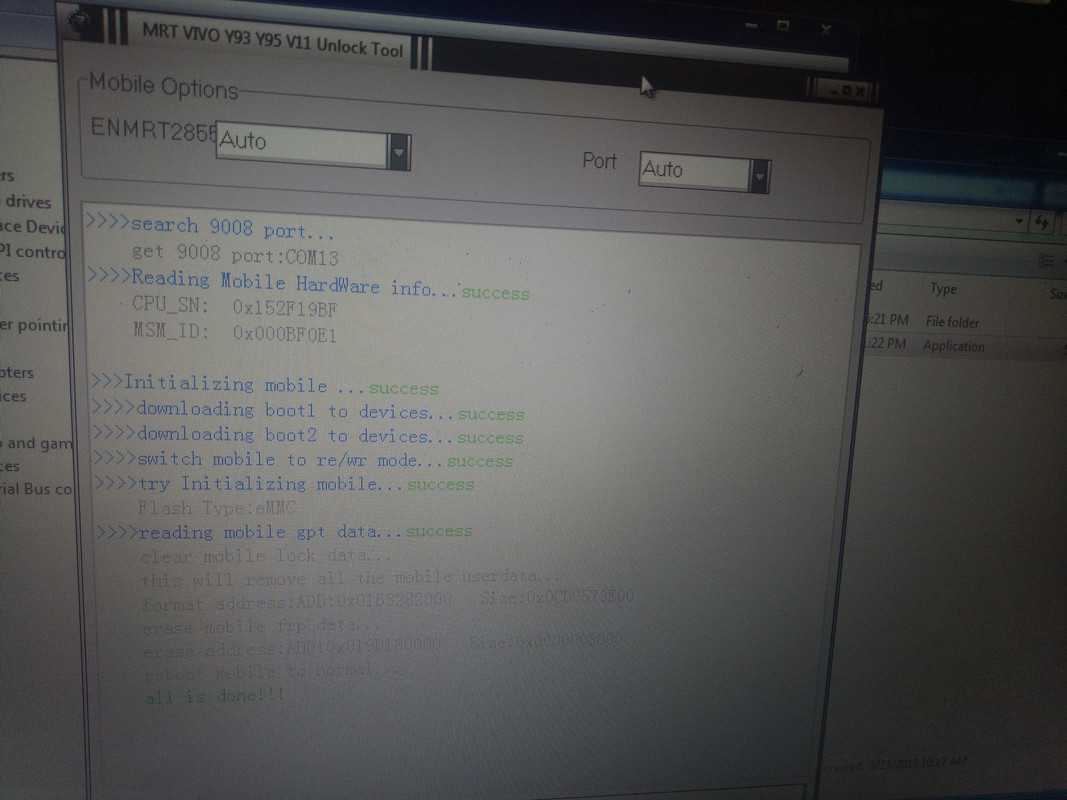1067x800 pixels.
Task: Maximize the MRT VIVO Unlock Tool window
Action: [783, 26]
